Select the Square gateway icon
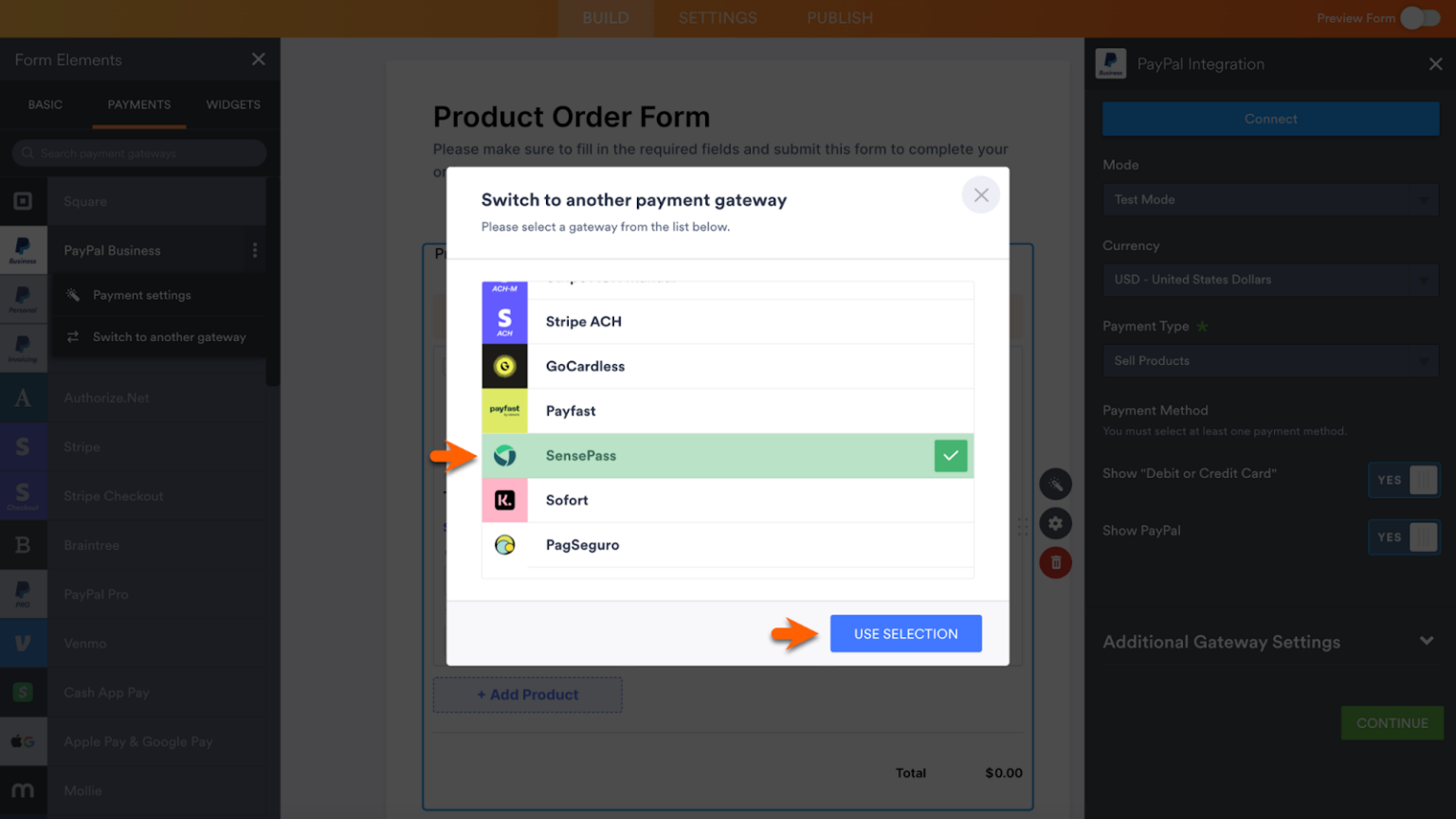 (x=24, y=201)
